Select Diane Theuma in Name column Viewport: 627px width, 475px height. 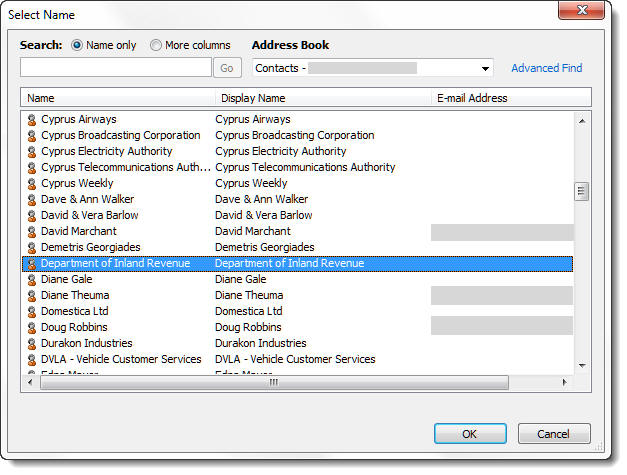(75, 295)
